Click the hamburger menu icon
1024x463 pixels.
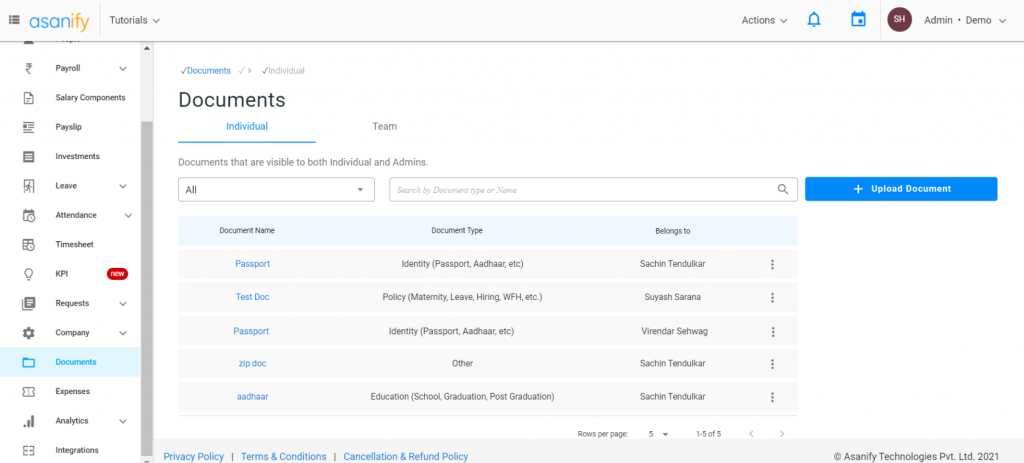[x=14, y=20]
